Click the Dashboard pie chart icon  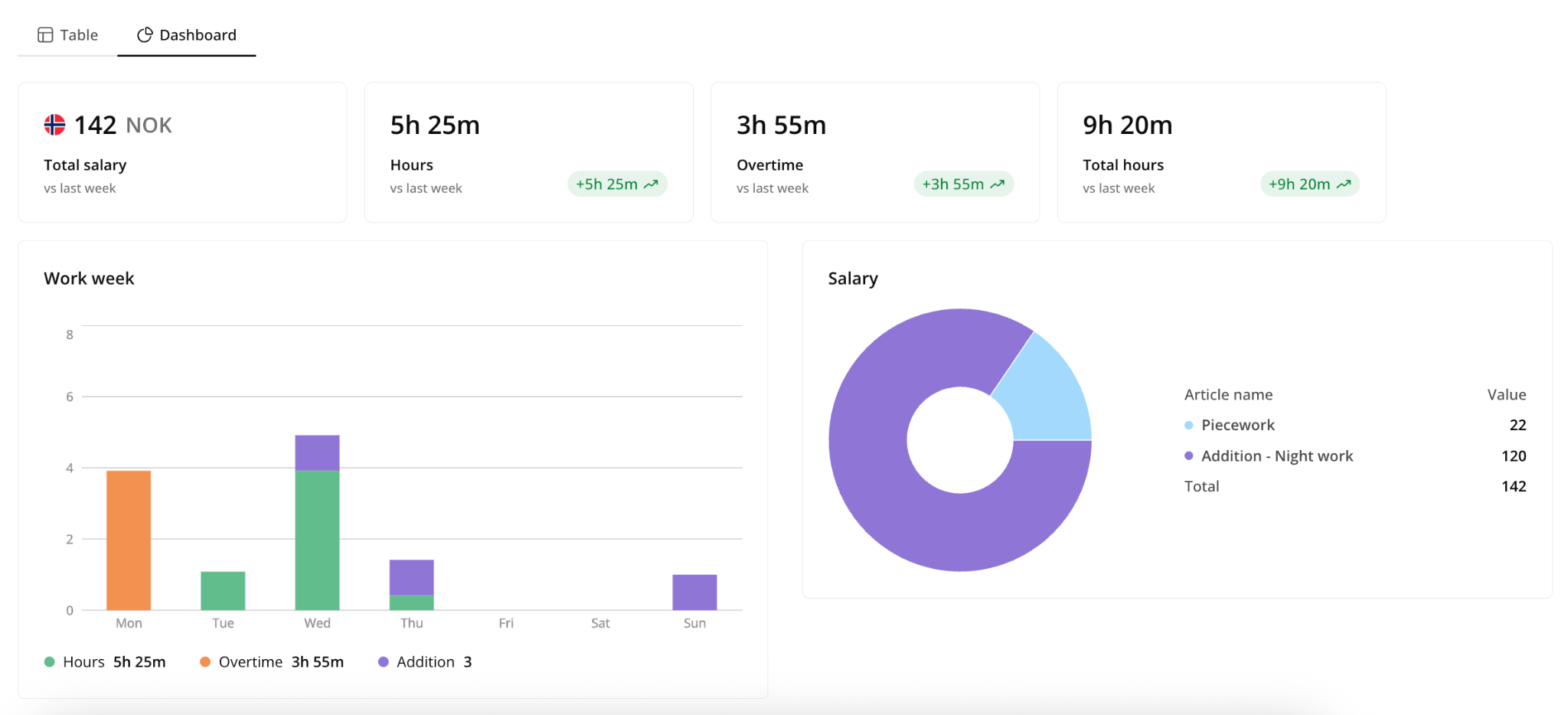pyautogui.click(x=145, y=35)
